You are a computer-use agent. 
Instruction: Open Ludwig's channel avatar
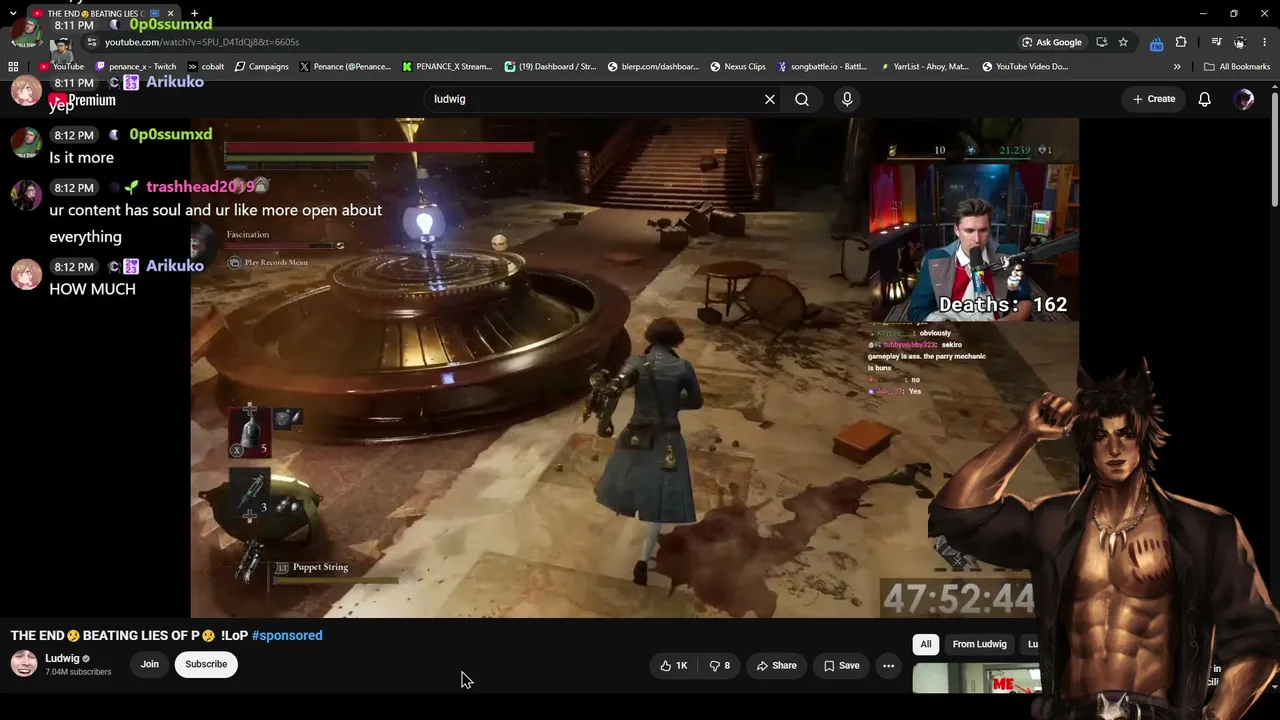(24, 663)
